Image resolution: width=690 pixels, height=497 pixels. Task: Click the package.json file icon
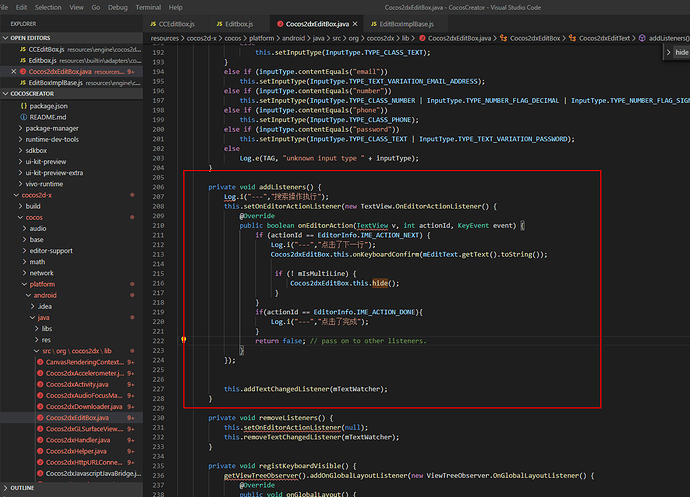[22, 104]
